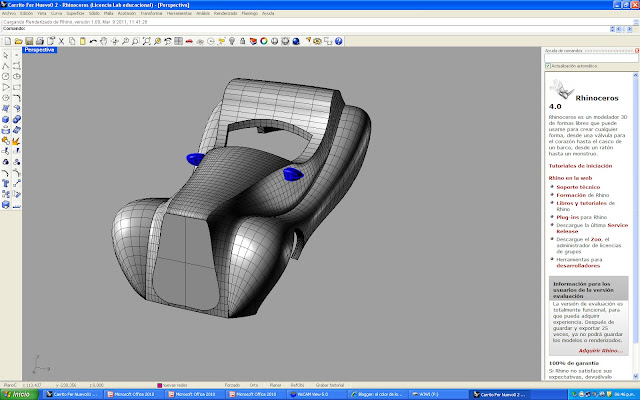Toggle Planar mode in the status bar
This screenshot has width=640, height=400.
[276, 385]
